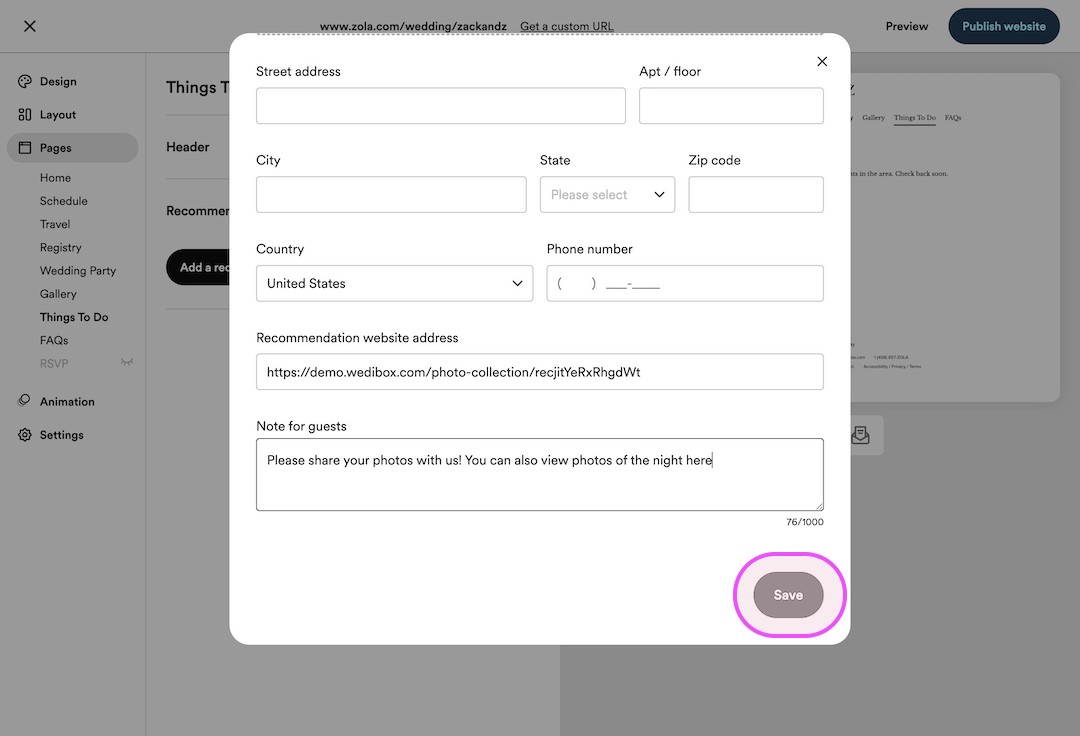1080x736 pixels.
Task: Open the State dropdown
Action: 607,194
